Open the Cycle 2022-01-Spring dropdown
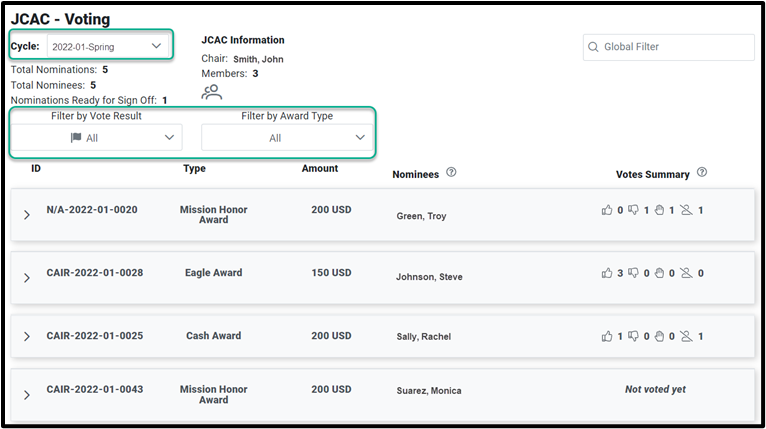Image resolution: width=766 pixels, height=429 pixels. (x=108, y=46)
